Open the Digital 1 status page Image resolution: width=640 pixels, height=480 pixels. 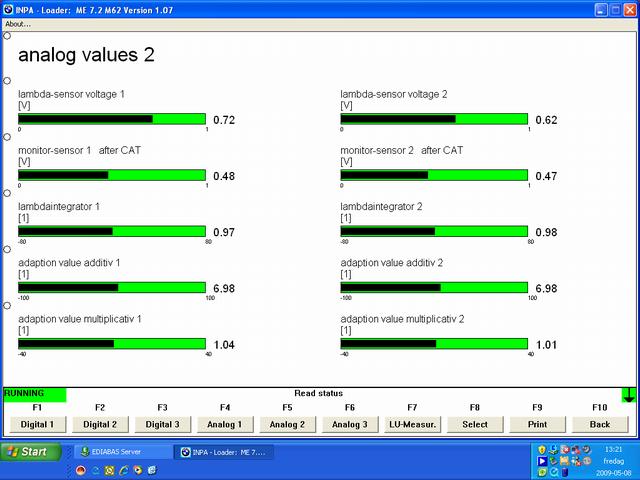[37, 424]
